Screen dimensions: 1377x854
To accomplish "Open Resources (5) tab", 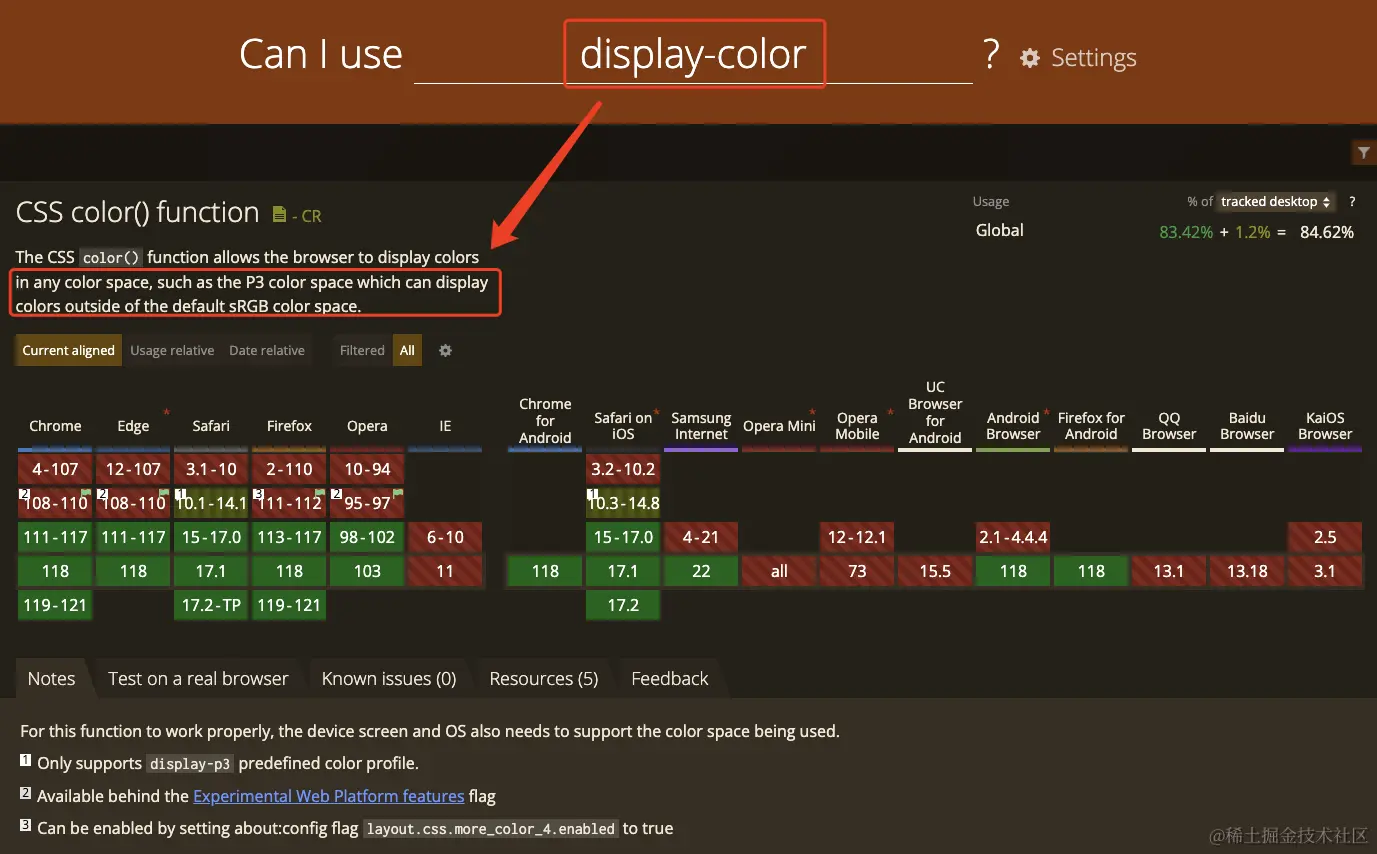I will (544, 678).
